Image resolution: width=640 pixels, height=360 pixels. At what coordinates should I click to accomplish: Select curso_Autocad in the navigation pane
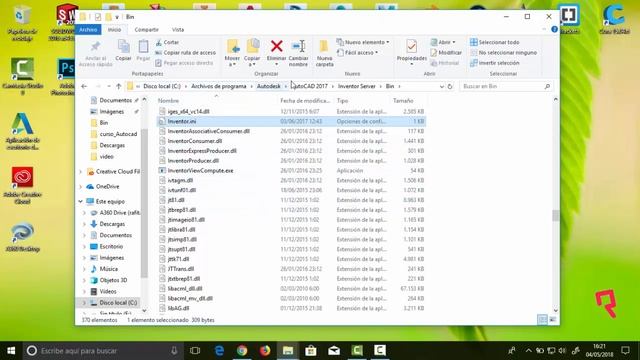(118, 134)
